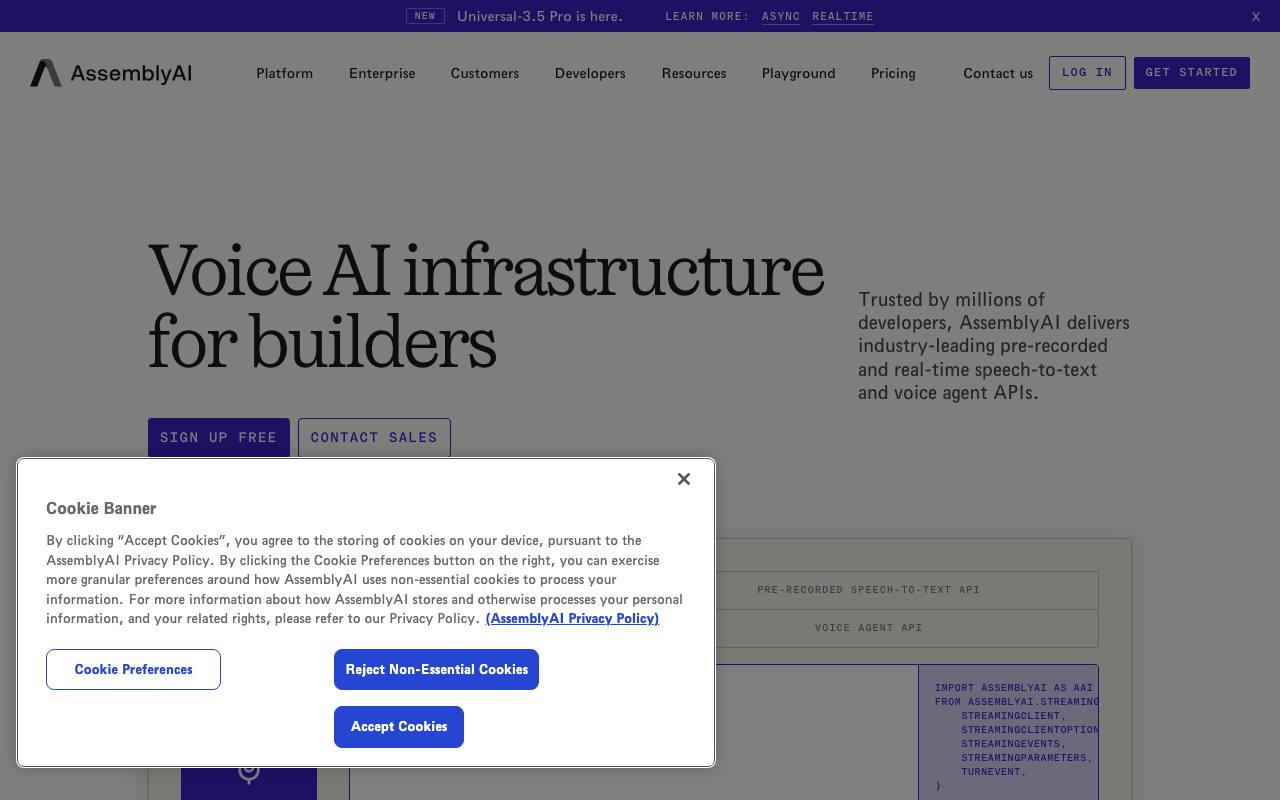
Task: Click the Cookie Banner heading
Action: 101,508
